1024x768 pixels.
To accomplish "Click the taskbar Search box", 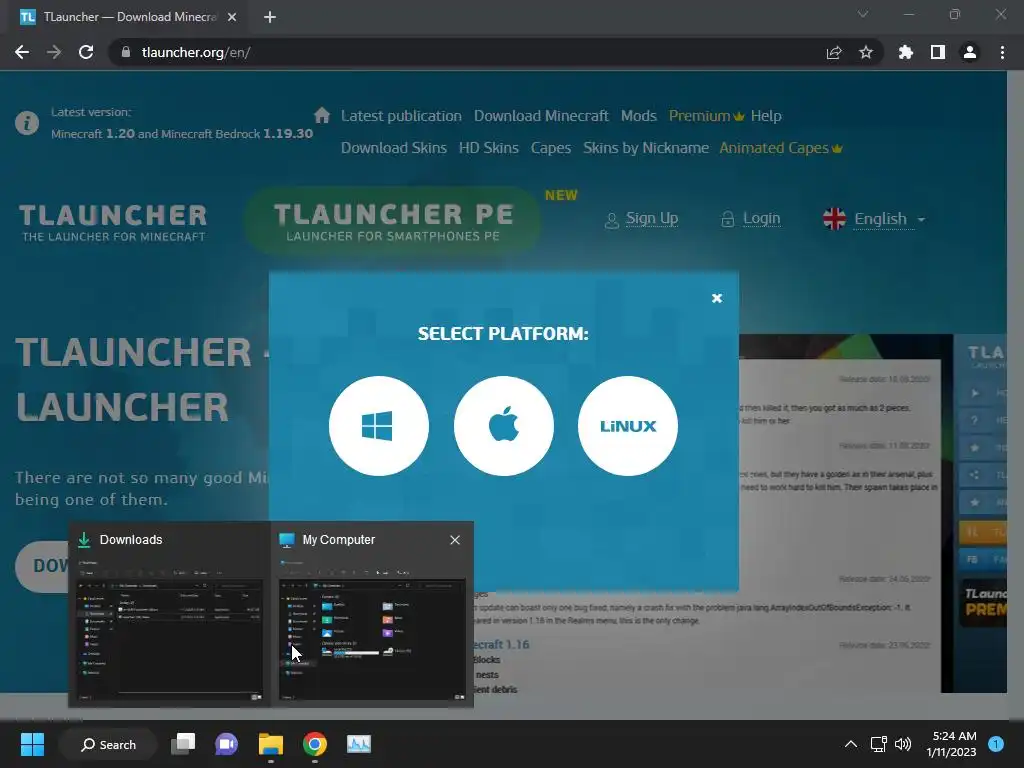I will coord(108,744).
